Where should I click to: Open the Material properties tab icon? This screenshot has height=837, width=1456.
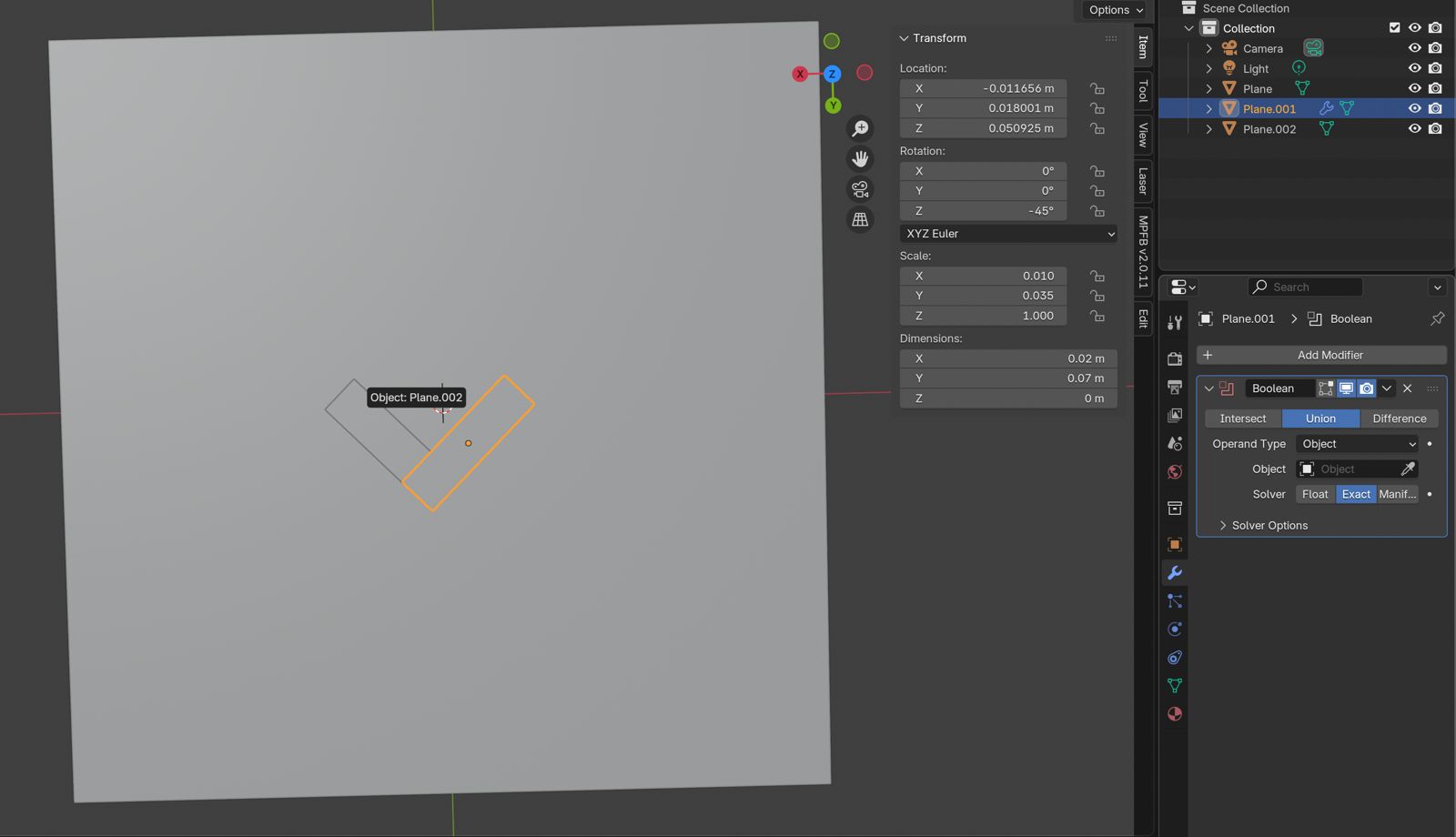(x=1175, y=714)
